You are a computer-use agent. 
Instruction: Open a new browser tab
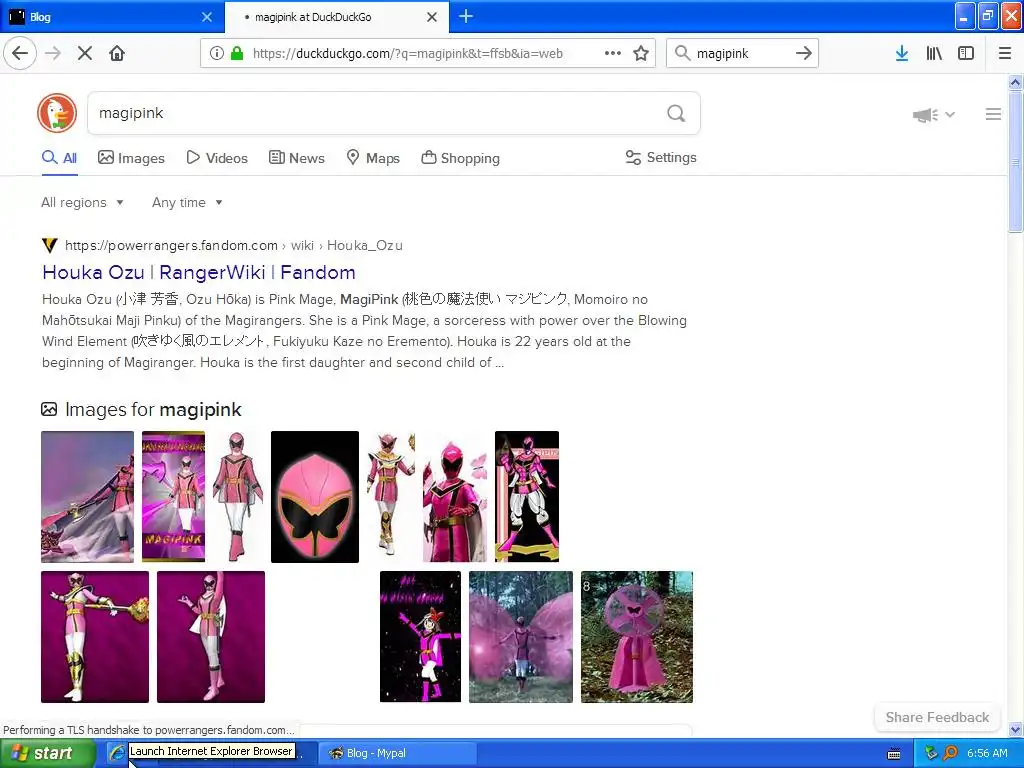click(x=466, y=16)
